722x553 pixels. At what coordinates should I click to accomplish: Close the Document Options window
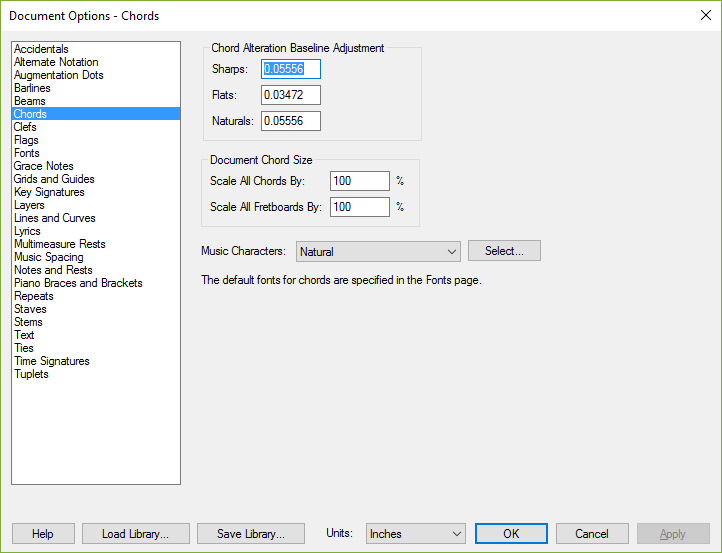pos(705,15)
